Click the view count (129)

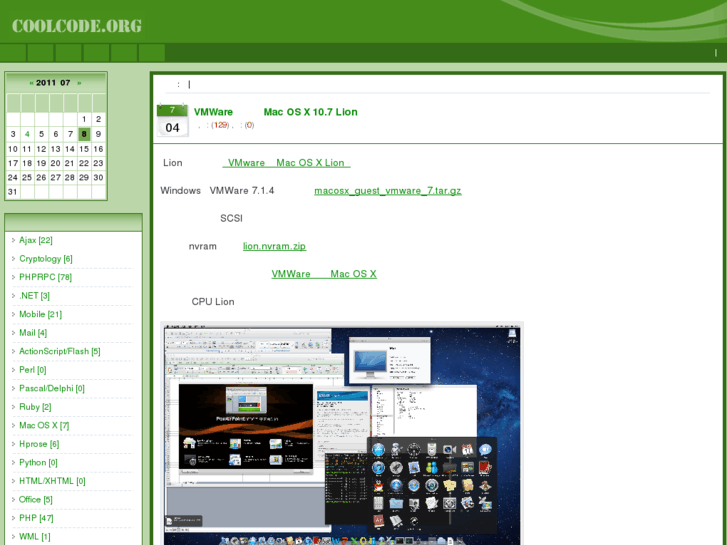(220, 125)
